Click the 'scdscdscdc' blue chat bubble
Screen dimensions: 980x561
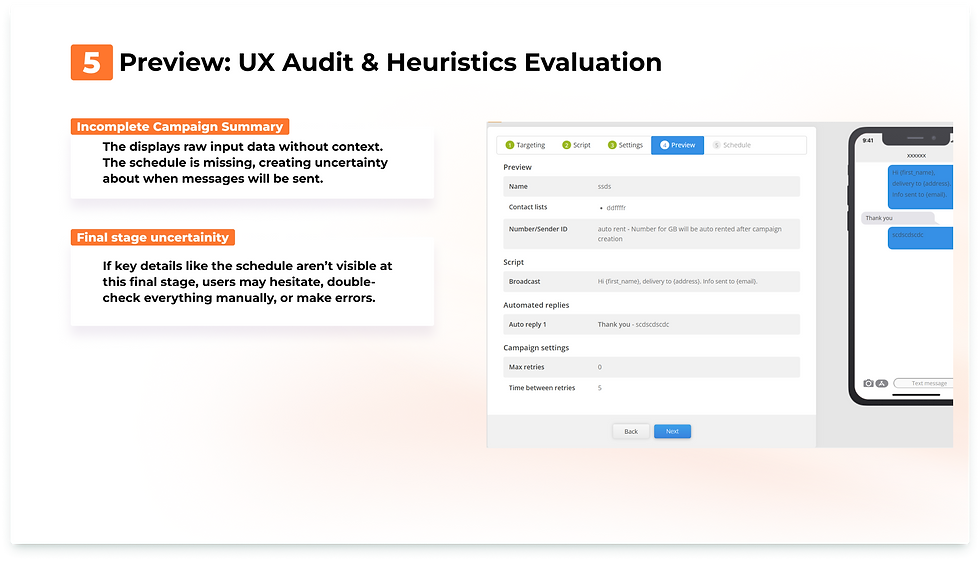point(921,238)
